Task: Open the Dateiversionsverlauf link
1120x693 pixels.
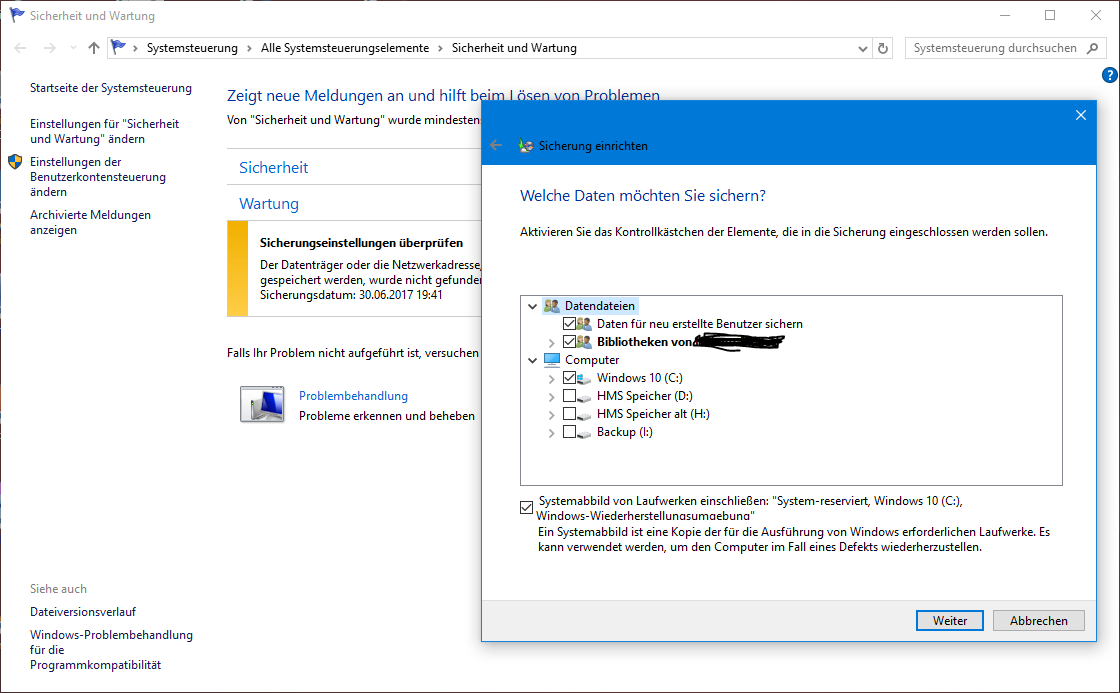Action: 83,612
